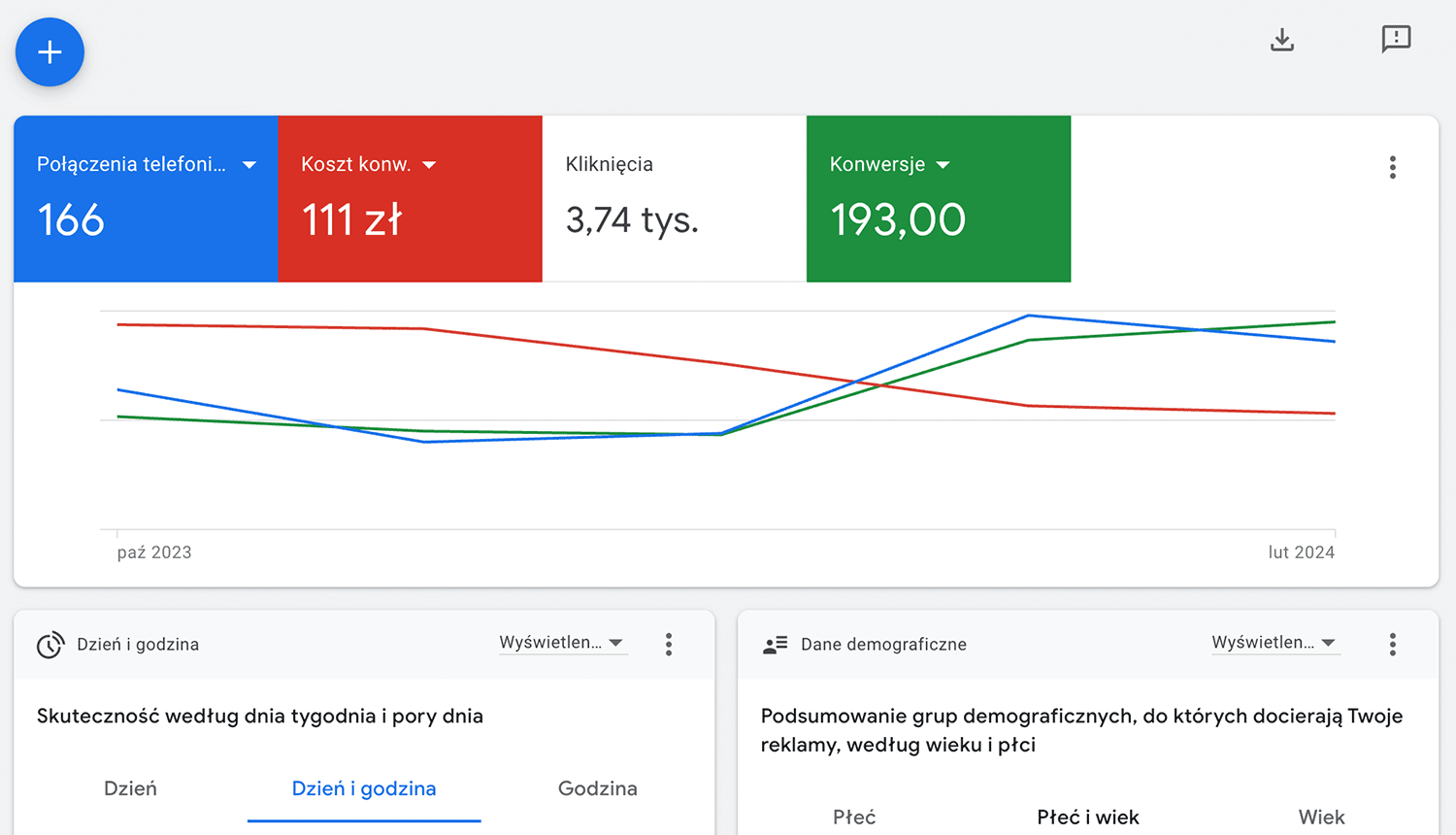The width and height of the screenshot is (1456, 835).
Task: Select the Dzień i godzina tab
Action: point(364,788)
